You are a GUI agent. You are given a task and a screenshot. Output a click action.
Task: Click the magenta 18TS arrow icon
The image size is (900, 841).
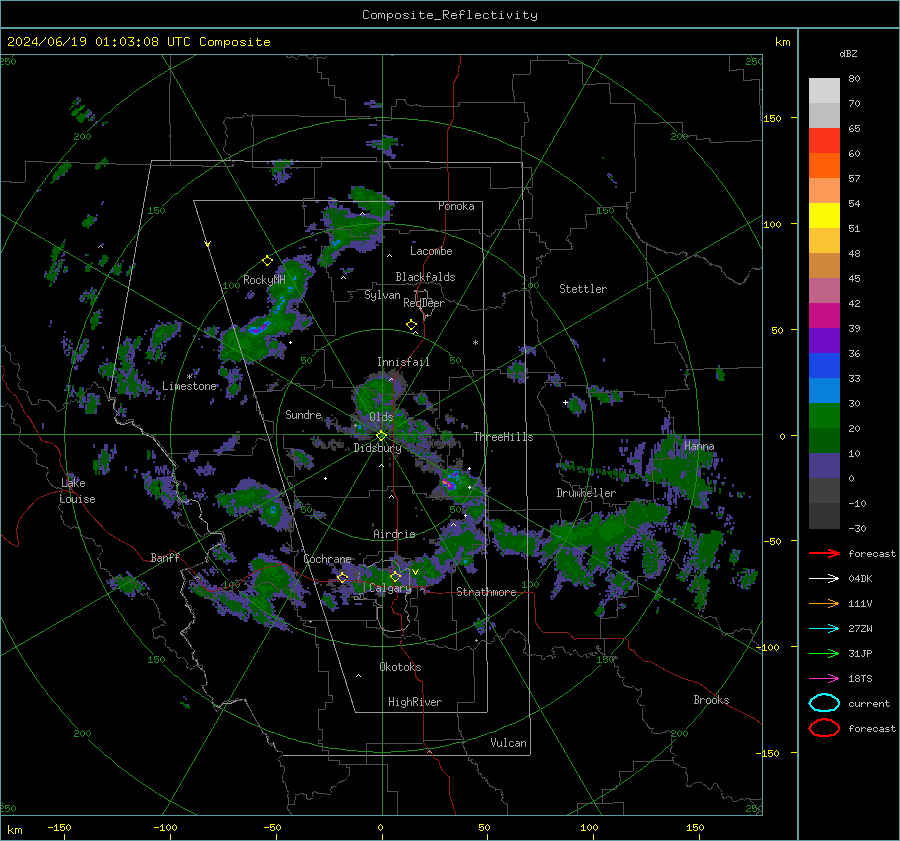pyautogui.click(x=824, y=679)
